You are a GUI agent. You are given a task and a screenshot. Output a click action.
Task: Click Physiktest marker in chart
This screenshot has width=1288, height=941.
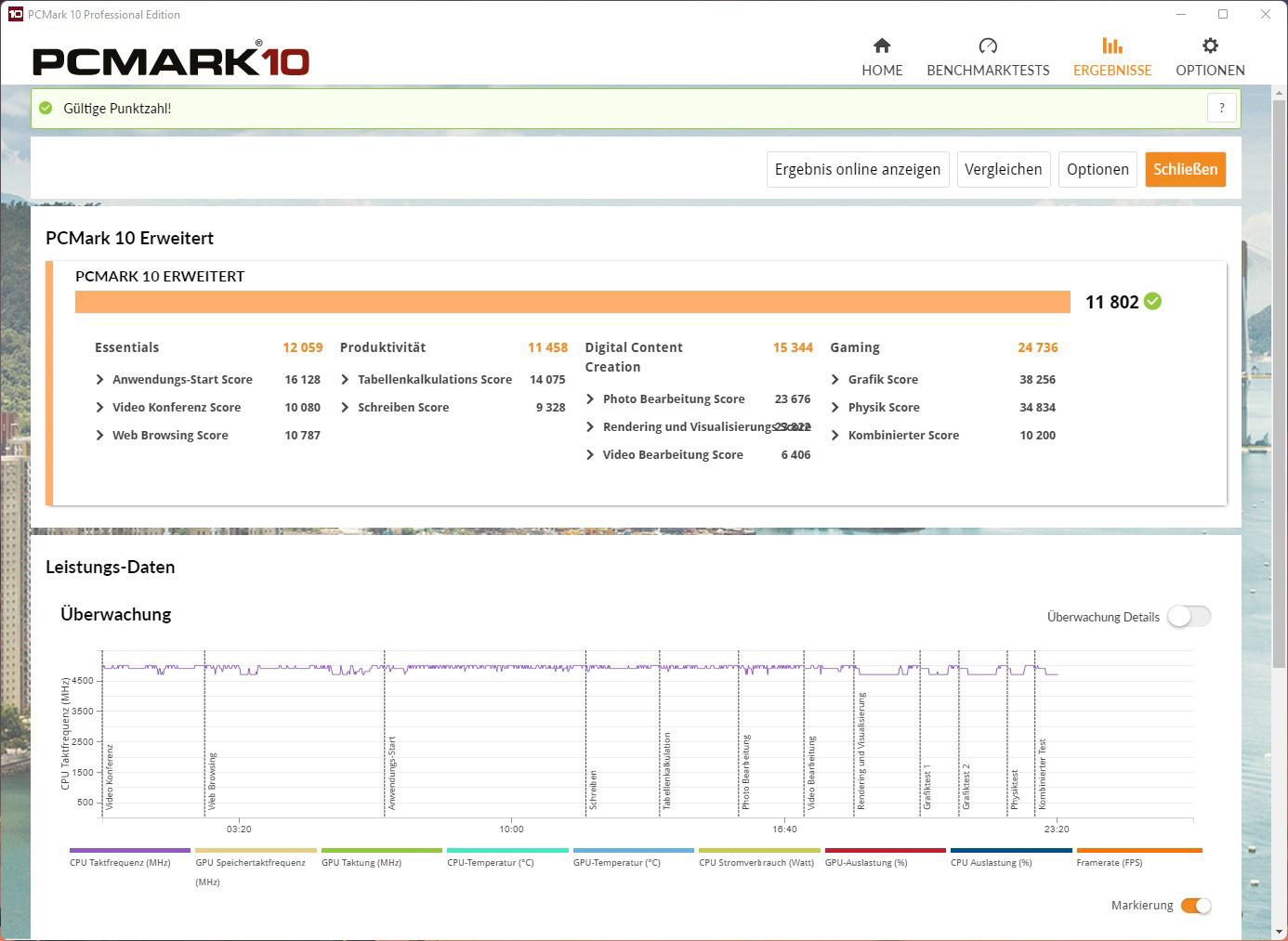click(x=1015, y=790)
